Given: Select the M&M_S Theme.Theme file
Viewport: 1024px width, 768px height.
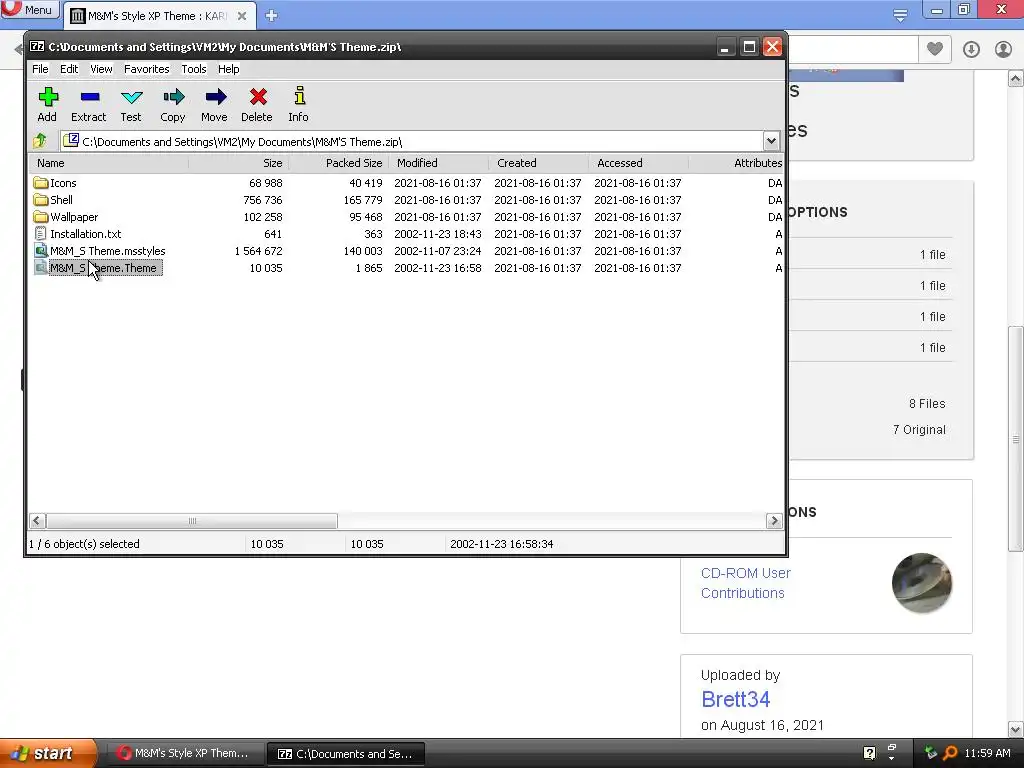Looking at the screenshot, I should coord(98,268).
